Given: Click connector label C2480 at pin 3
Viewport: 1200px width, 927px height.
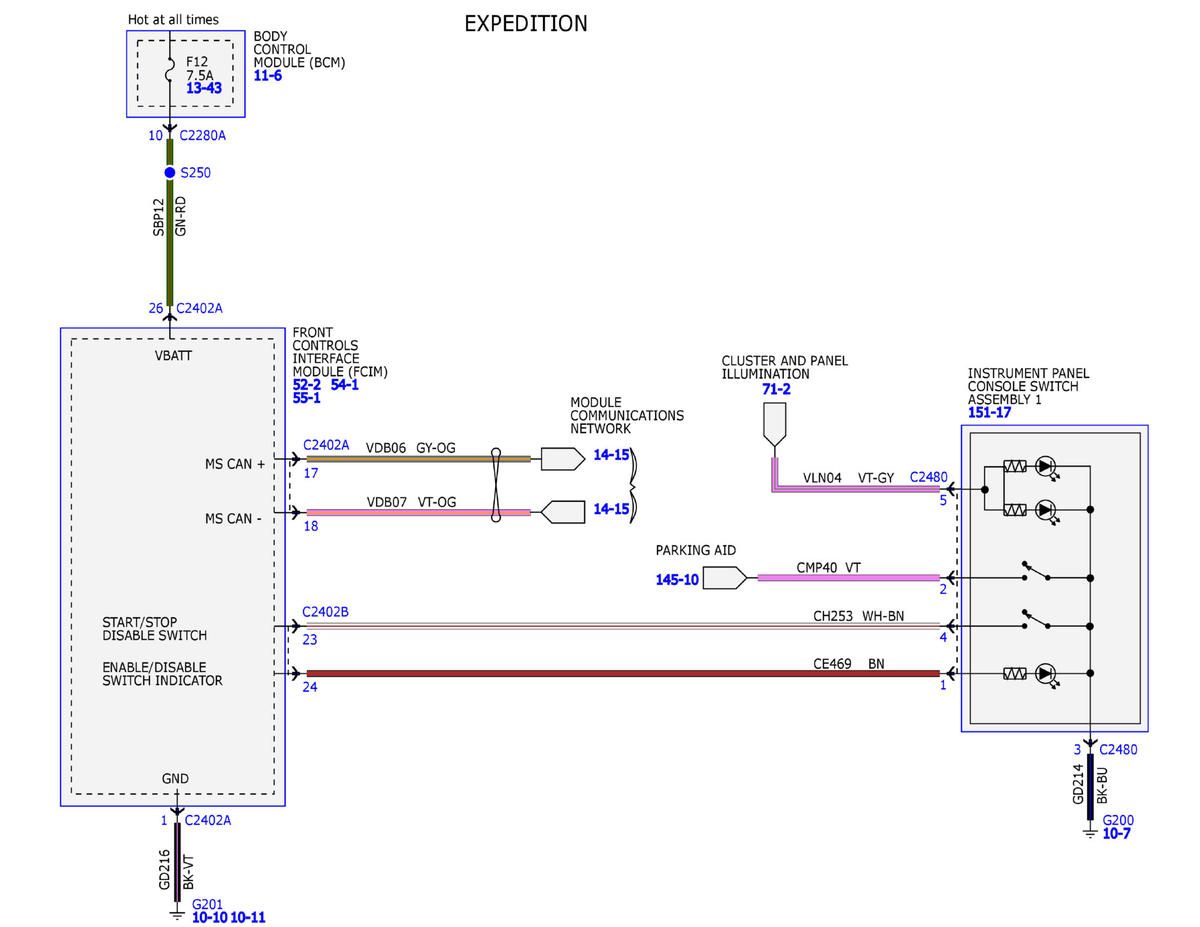Looking at the screenshot, I should point(1118,749).
